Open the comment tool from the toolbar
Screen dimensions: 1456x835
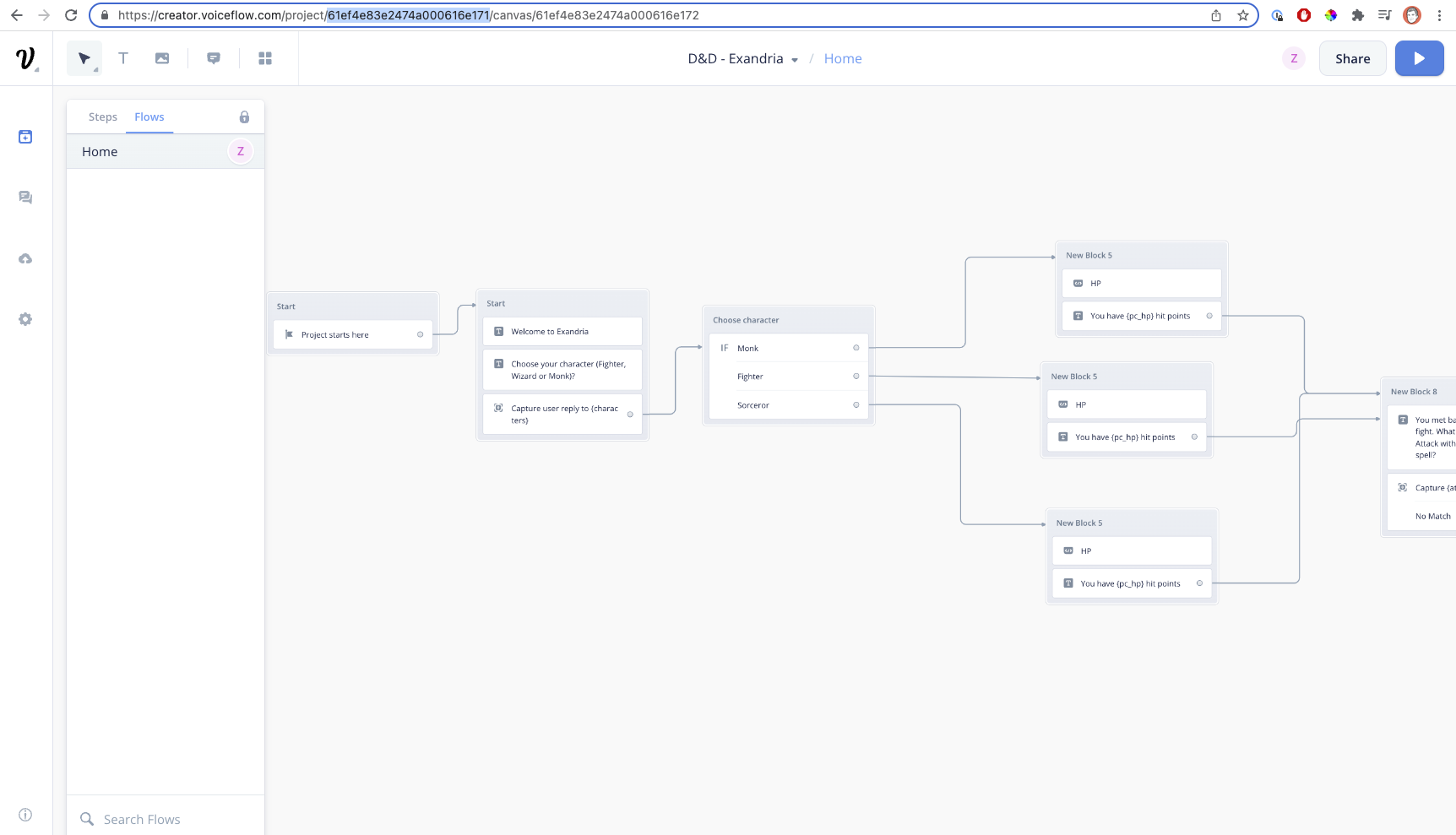pos(213,57)
